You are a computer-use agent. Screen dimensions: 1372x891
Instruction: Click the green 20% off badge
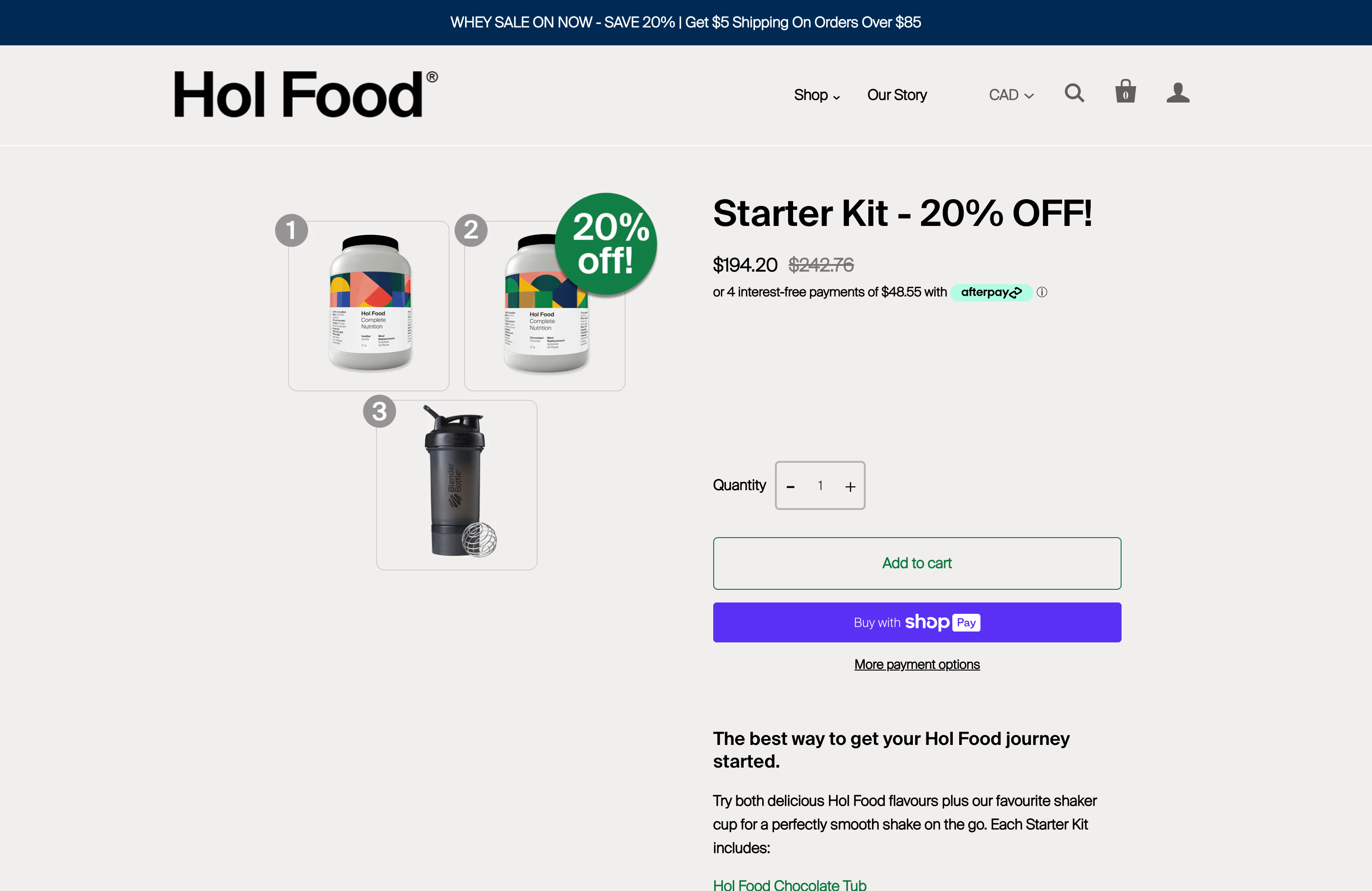605,244
